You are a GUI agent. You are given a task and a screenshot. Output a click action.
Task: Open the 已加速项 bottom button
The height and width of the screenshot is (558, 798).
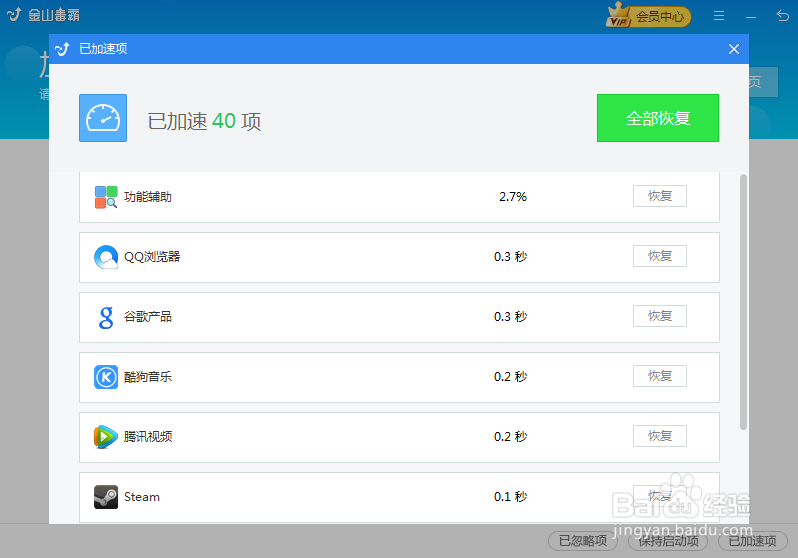point(753,541)
